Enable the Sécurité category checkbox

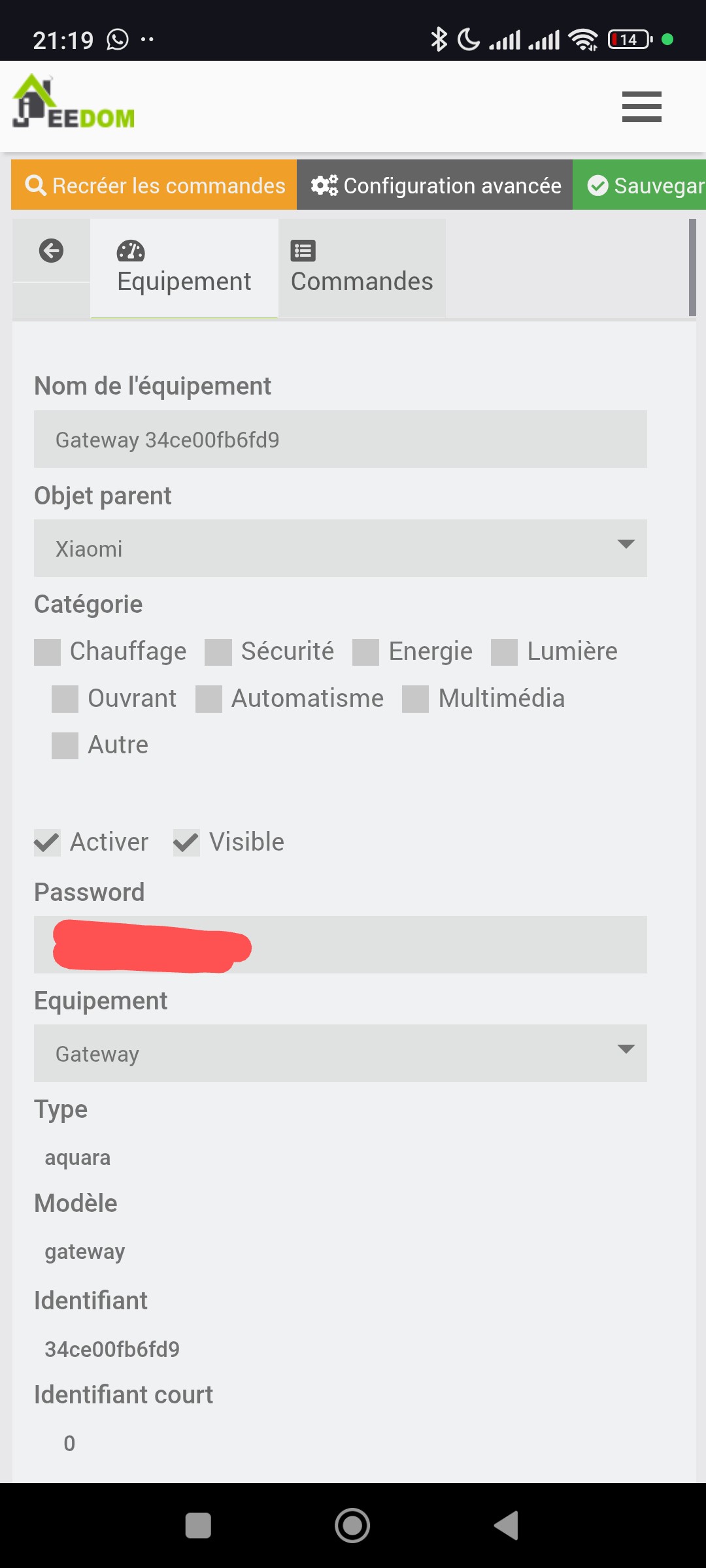pos(218,652)
